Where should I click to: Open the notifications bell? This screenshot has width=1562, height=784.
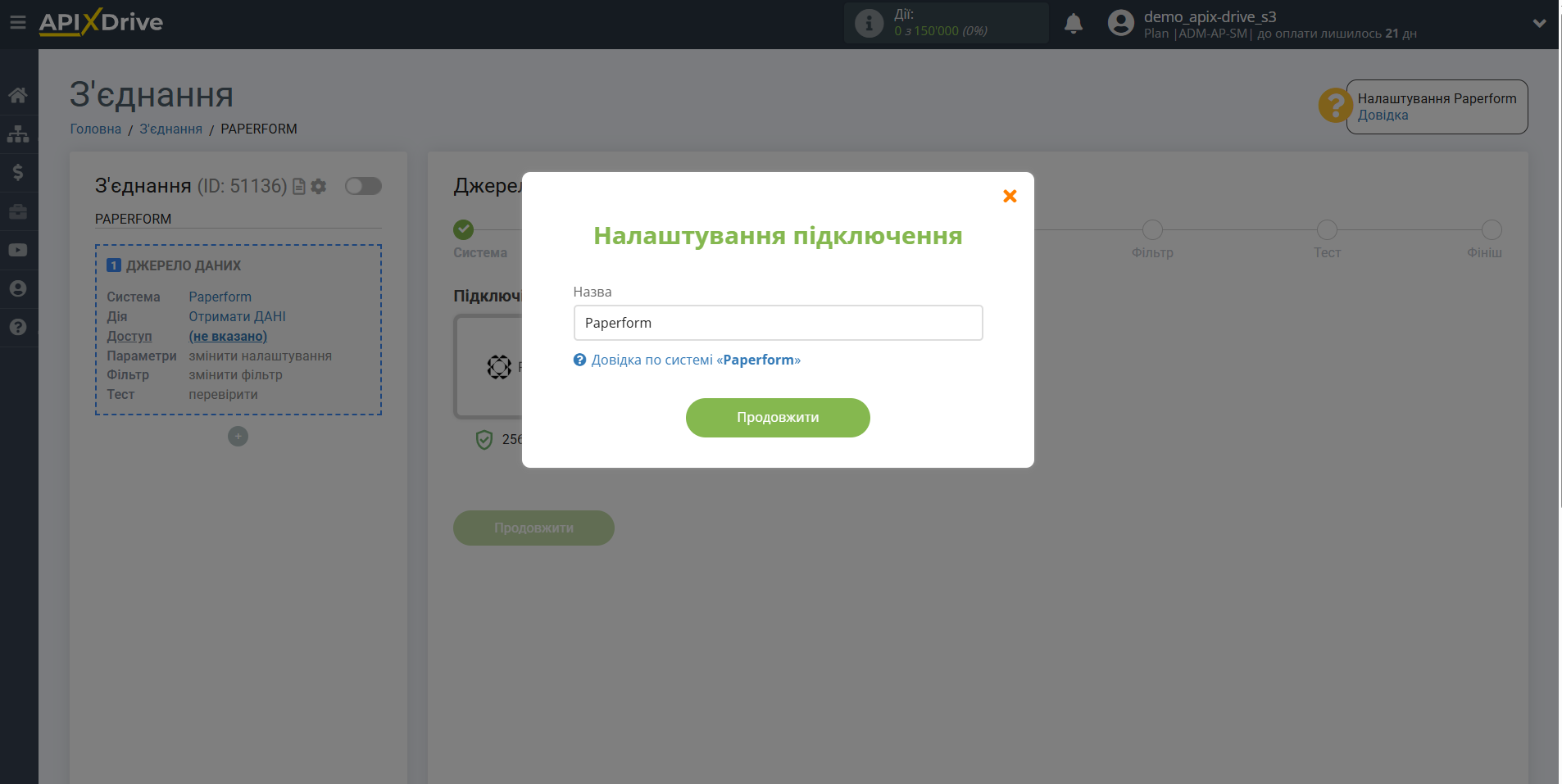click(x=1074, y=23)
